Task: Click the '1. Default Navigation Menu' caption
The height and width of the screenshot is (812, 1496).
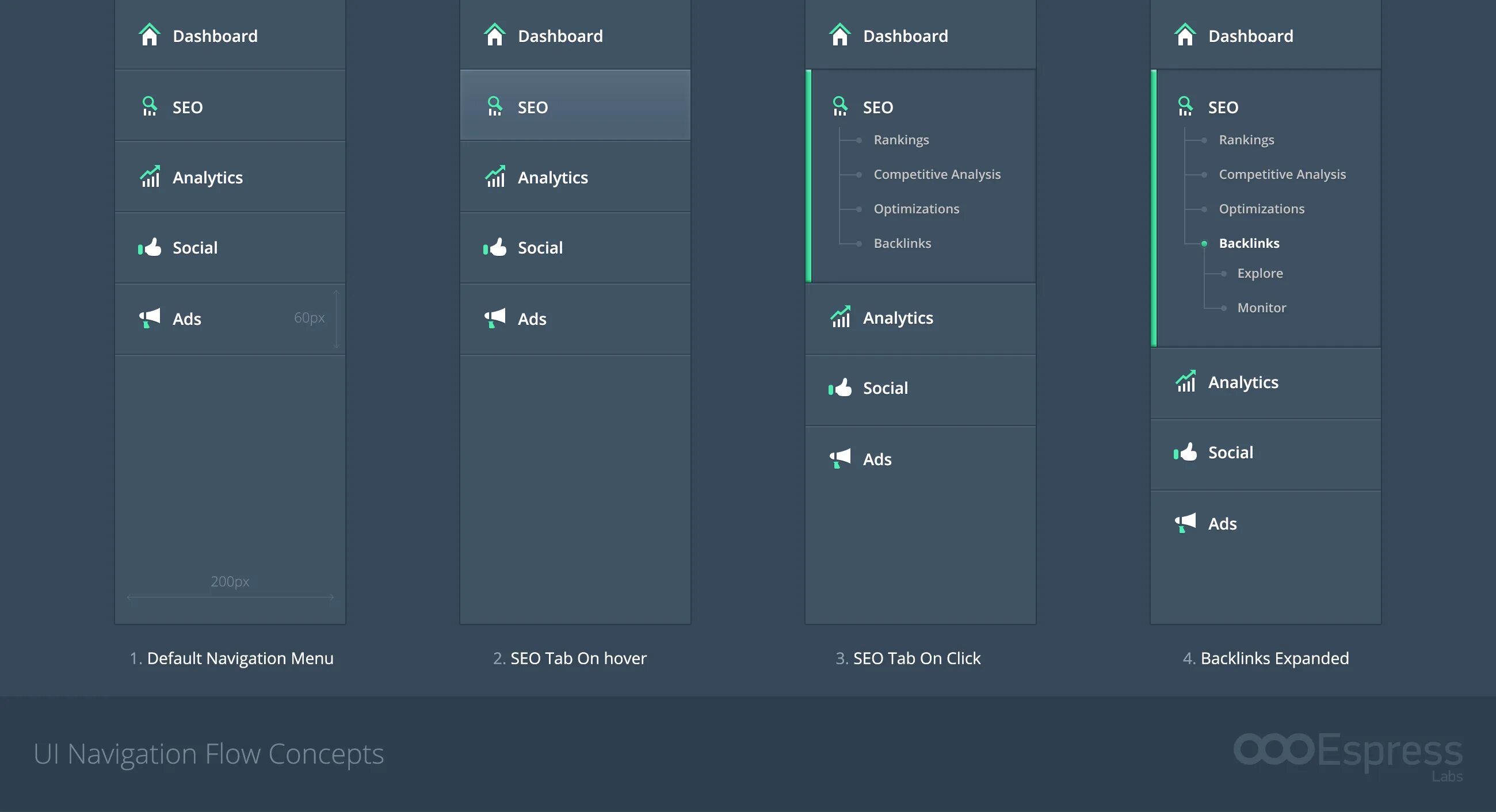Action: coord(231,658)
